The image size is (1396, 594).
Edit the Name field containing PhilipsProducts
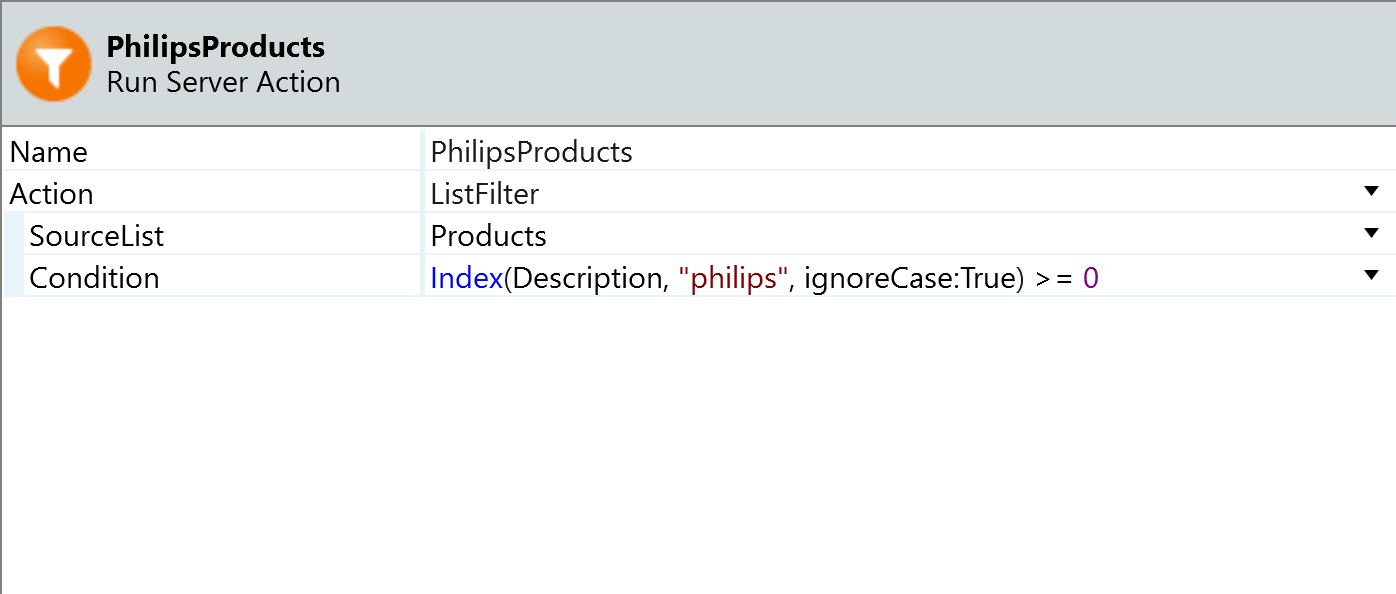pyautogui.click(x=531, y=152)
